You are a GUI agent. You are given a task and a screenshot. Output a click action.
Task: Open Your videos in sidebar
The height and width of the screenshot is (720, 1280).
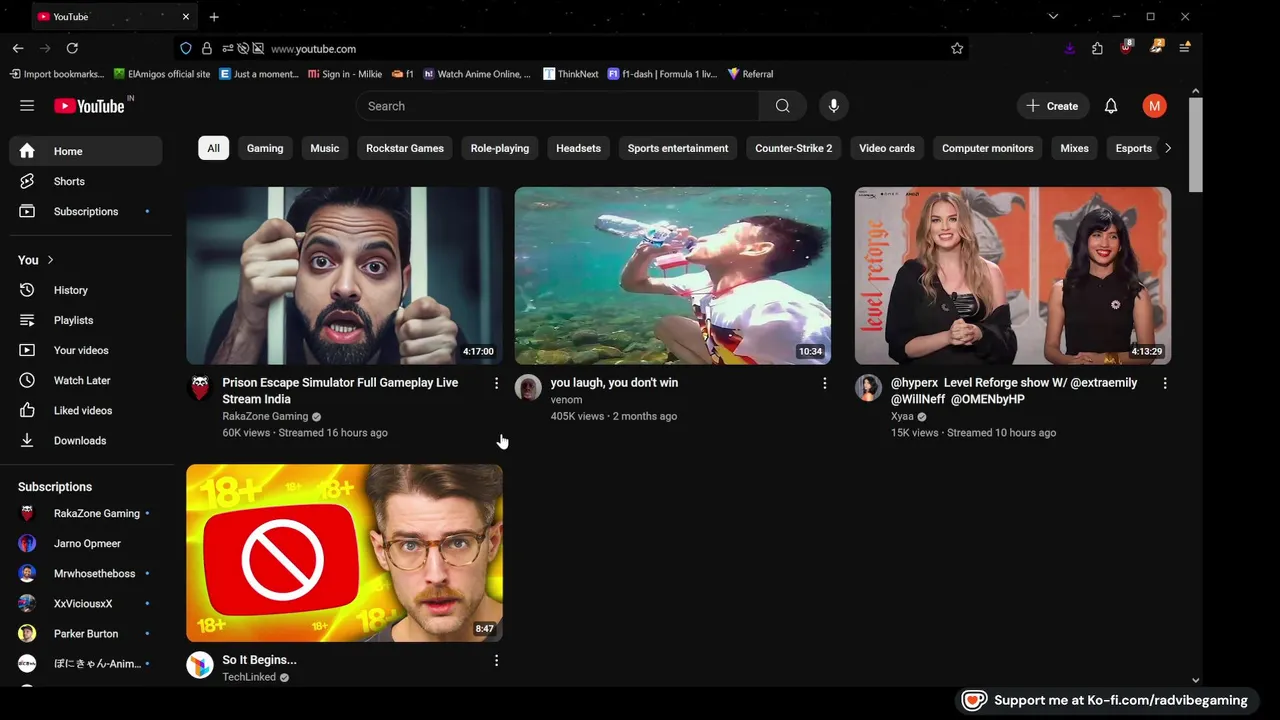coord(86,350)
